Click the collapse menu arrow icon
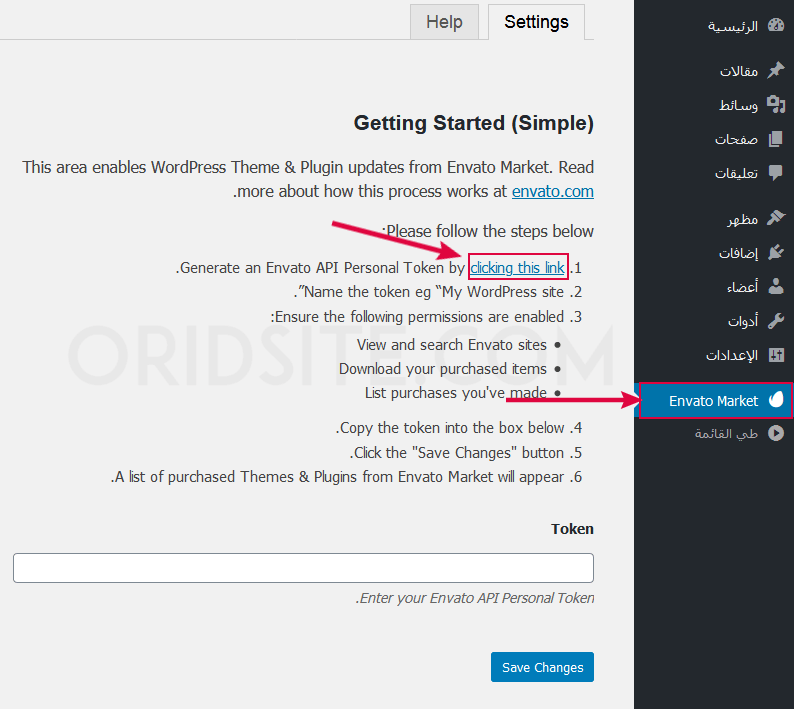794x709 pixels. (776, 434)
